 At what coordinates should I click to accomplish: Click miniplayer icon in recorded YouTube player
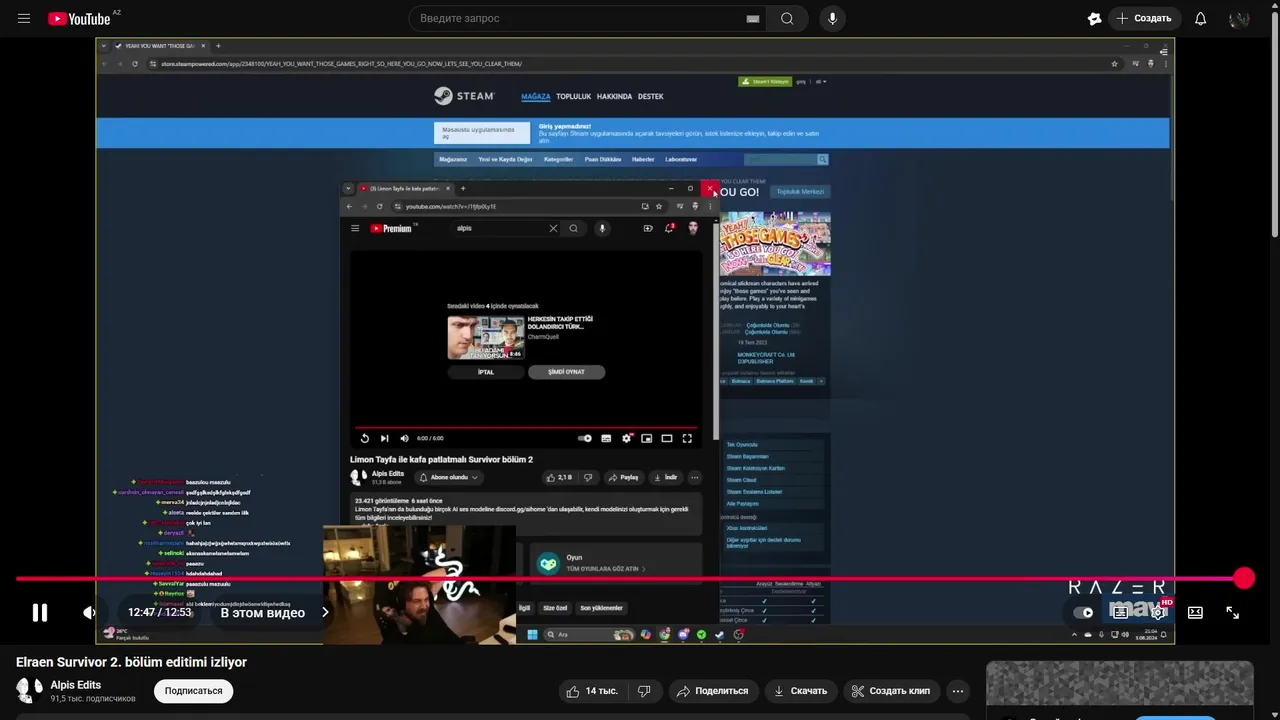point(647,438)
